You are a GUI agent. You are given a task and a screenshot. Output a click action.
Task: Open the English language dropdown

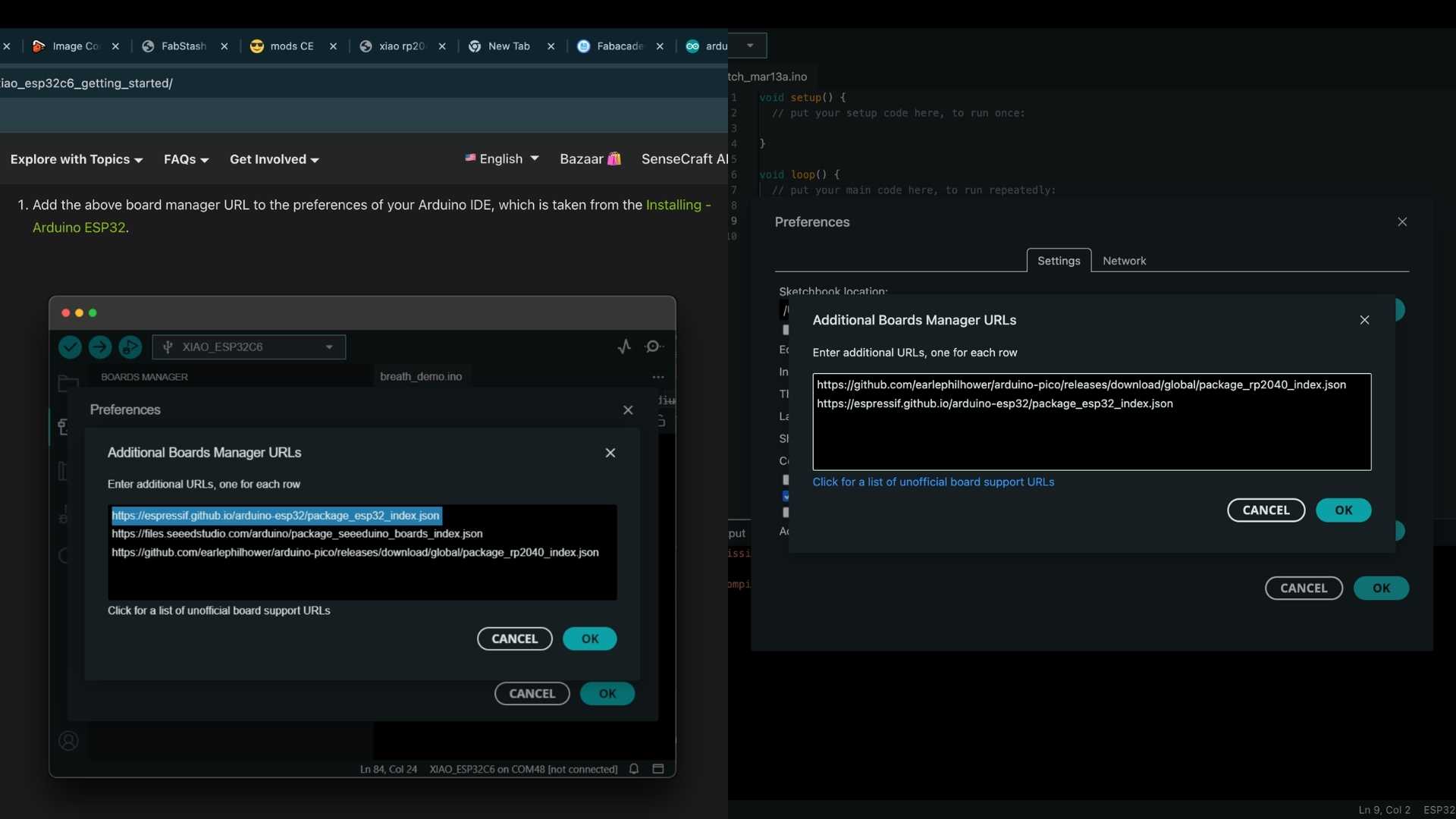pos(501,159)
